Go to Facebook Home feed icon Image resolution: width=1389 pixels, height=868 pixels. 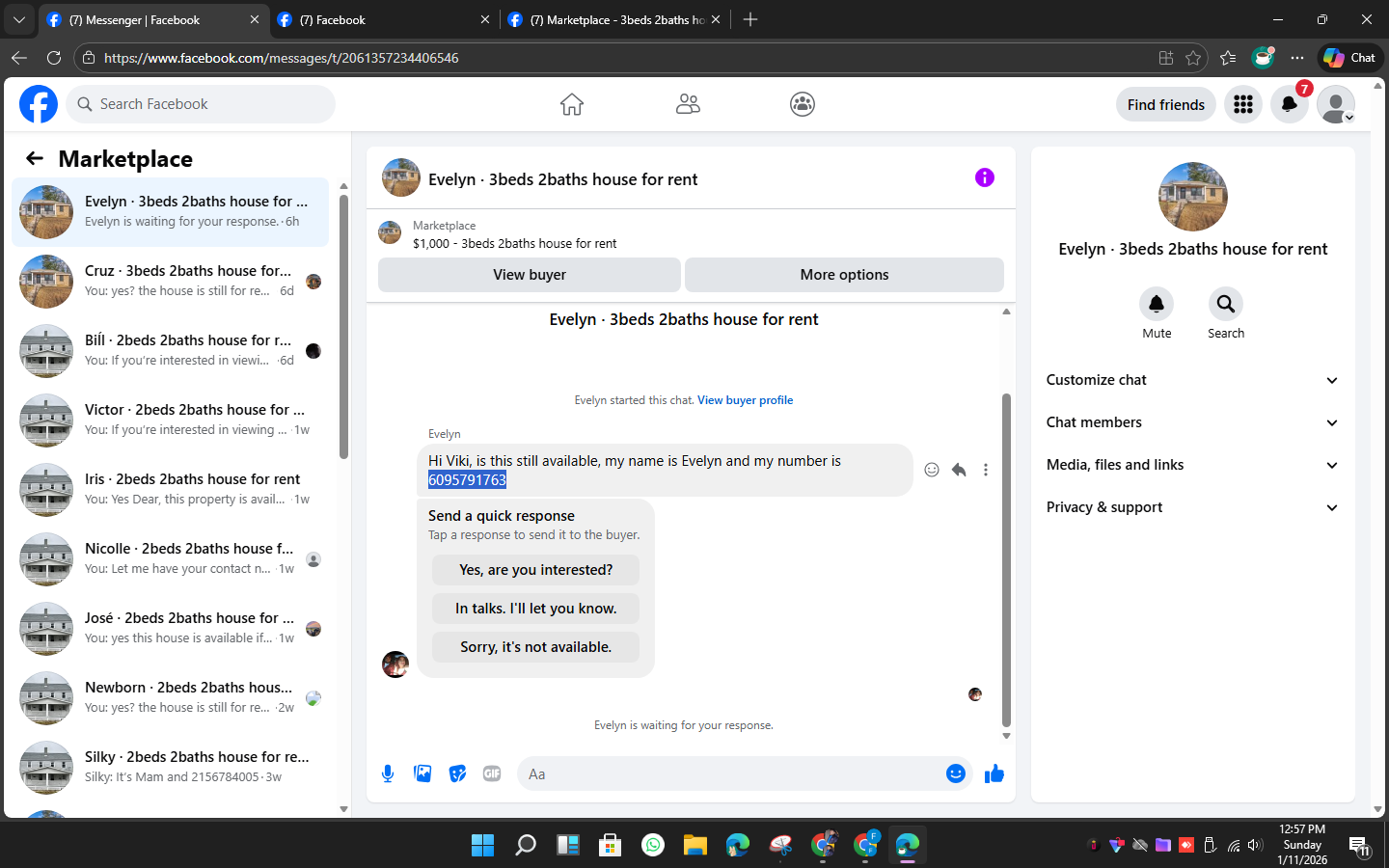pyautogui.click(x=572, y=104)
